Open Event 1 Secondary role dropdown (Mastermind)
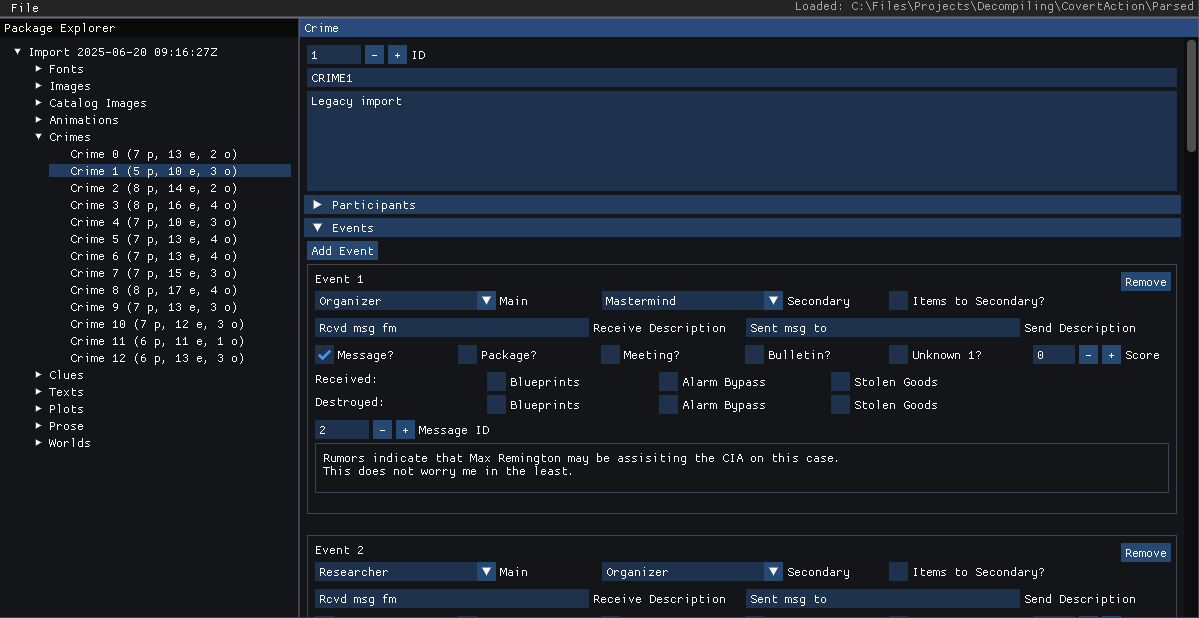The height and width of the screenshot is (618, 1199). coord(692,301)
